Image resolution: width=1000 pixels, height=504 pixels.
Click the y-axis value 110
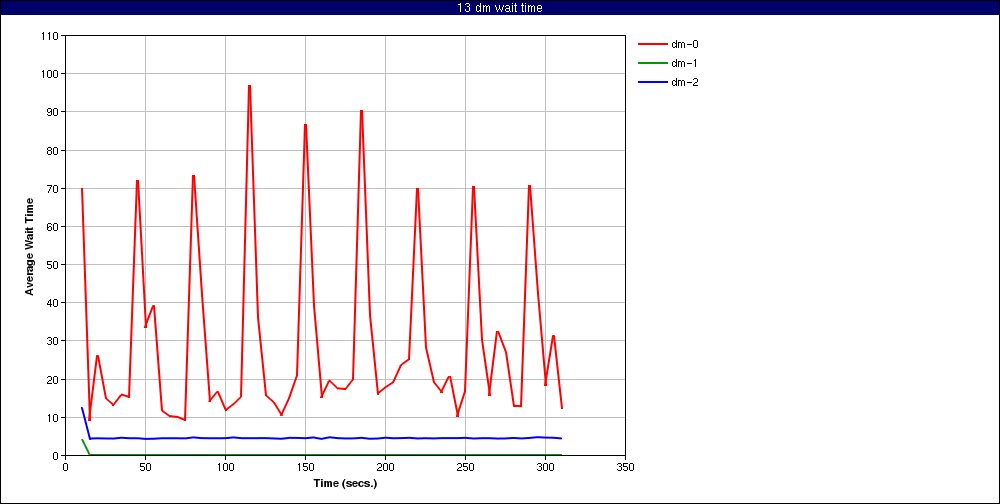(51, 36)
